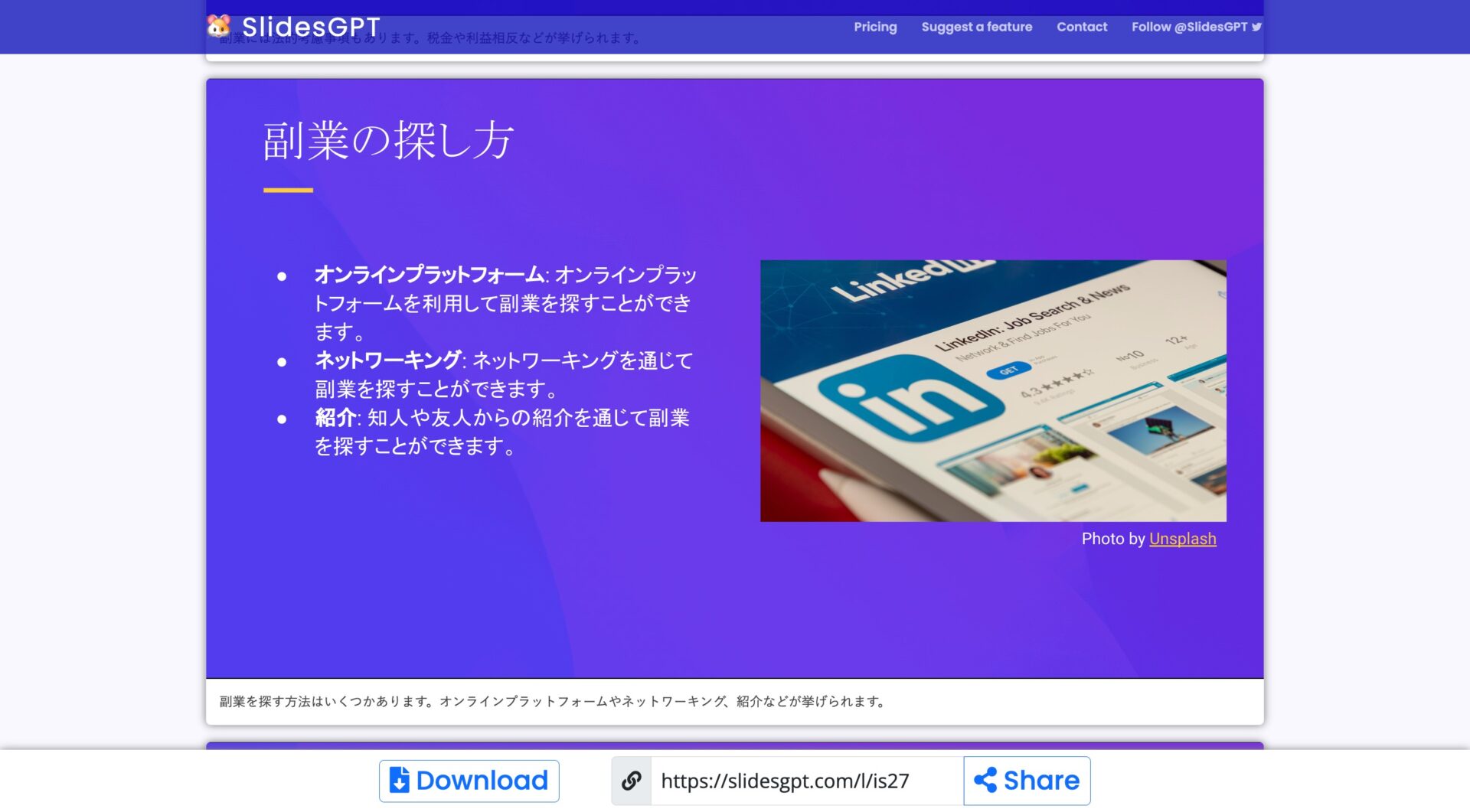Click the LinkedIn app photo on slide
The width and height of the screenshot is (1470, 812).
tap(992, 390)
